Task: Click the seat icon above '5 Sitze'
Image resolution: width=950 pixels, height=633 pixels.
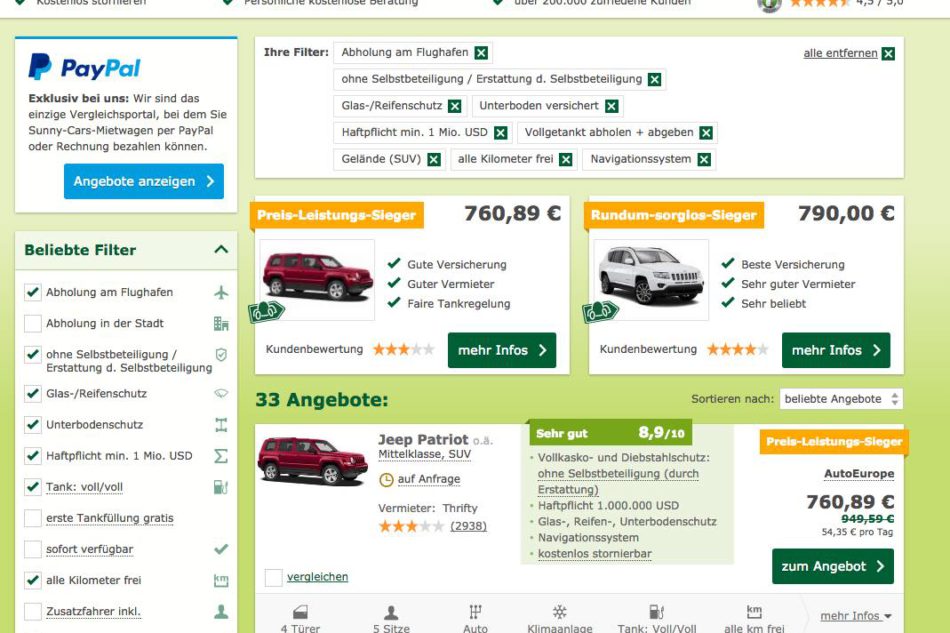Action: pyautogui.click(x=391, y=612)
